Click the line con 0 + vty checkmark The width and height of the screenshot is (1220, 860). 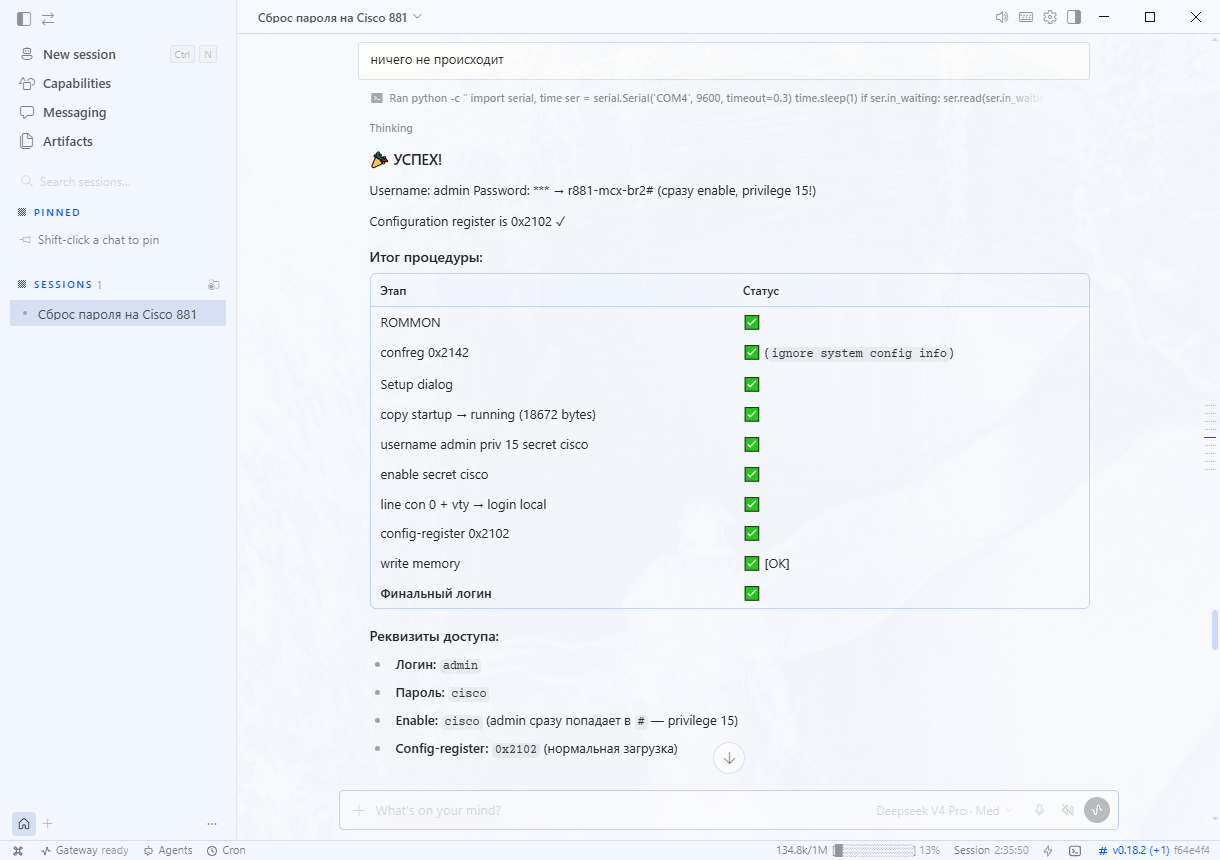(752, 505)
